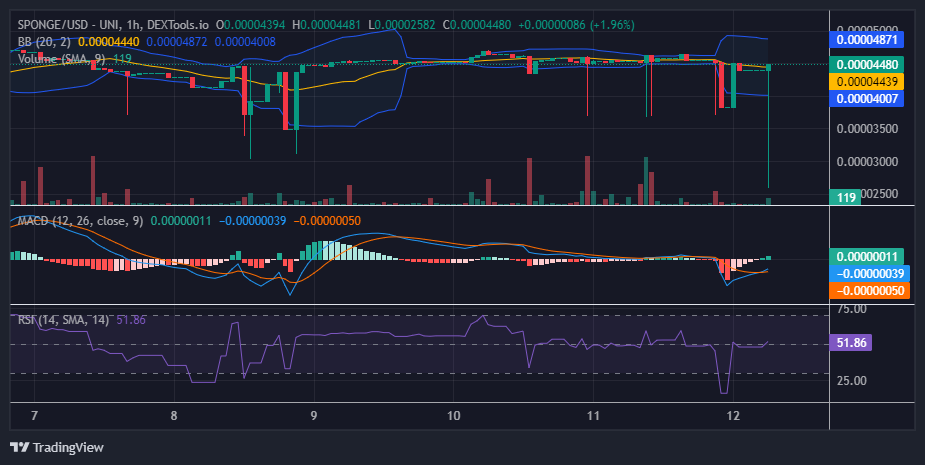Click the TradingView logo
Viewport: 925px width, 465px height.
57,447
